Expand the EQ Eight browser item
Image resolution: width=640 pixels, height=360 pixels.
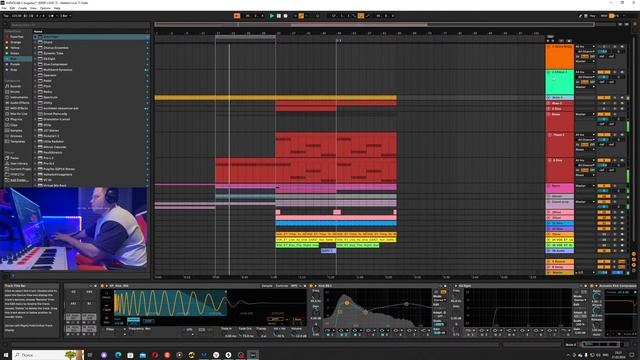click(36, 59)
